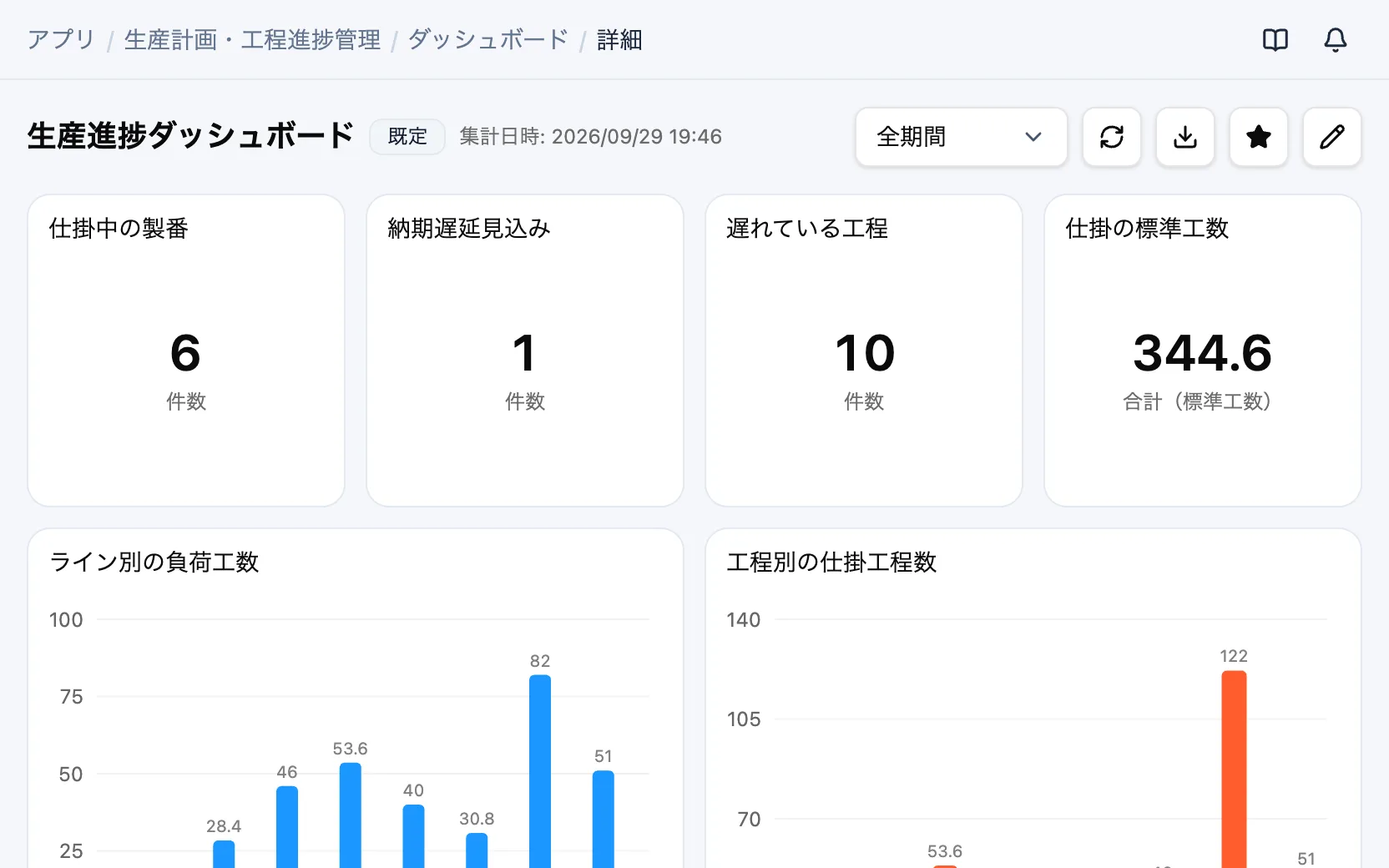Click the 集計日時 timestamp text
This screenshot has height=868, width=1389.
pos(590,137)
